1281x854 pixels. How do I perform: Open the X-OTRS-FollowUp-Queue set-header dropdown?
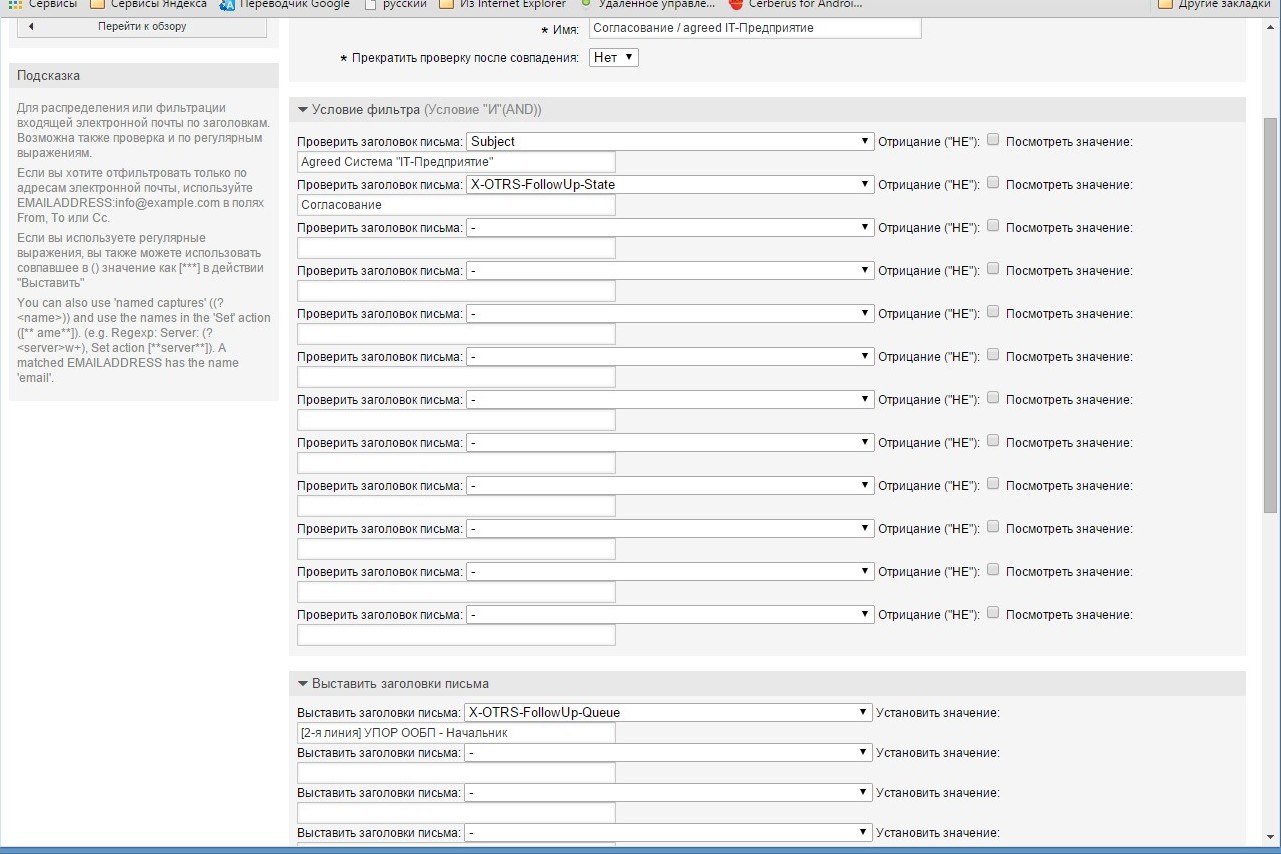[x=668, y=712]
